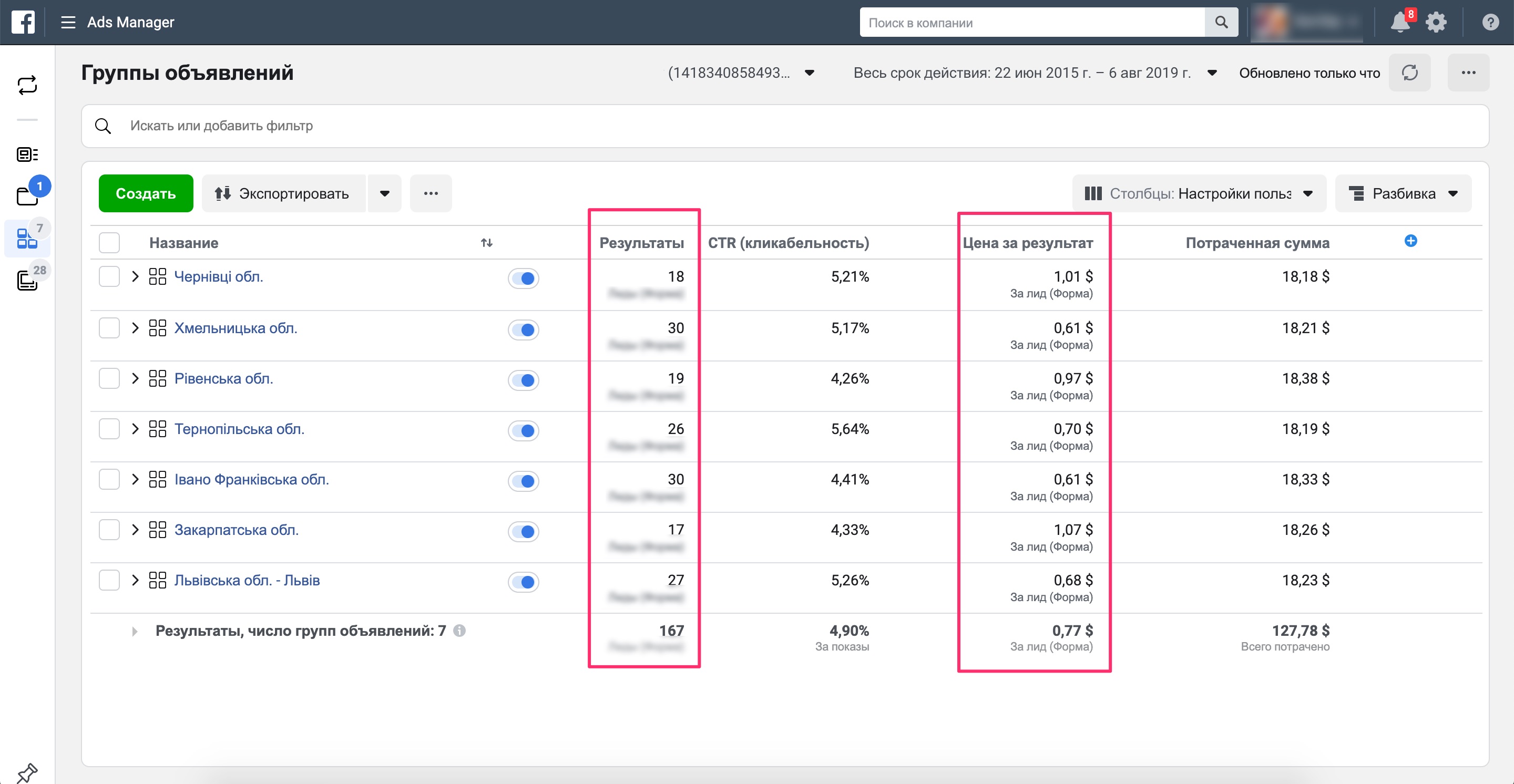Viewport: 1514px width, 784px height.
Task: Click the pin icon at sidebar bottom
Action: click(x=27, y=773)
